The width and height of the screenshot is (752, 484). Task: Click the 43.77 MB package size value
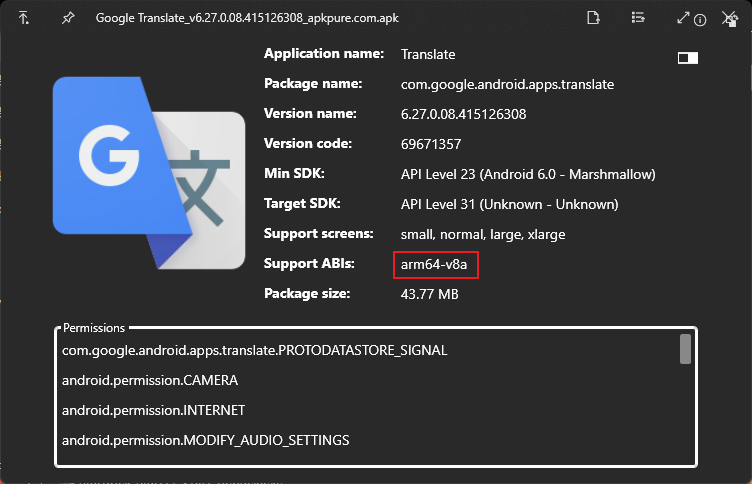[x=429, y=294]
